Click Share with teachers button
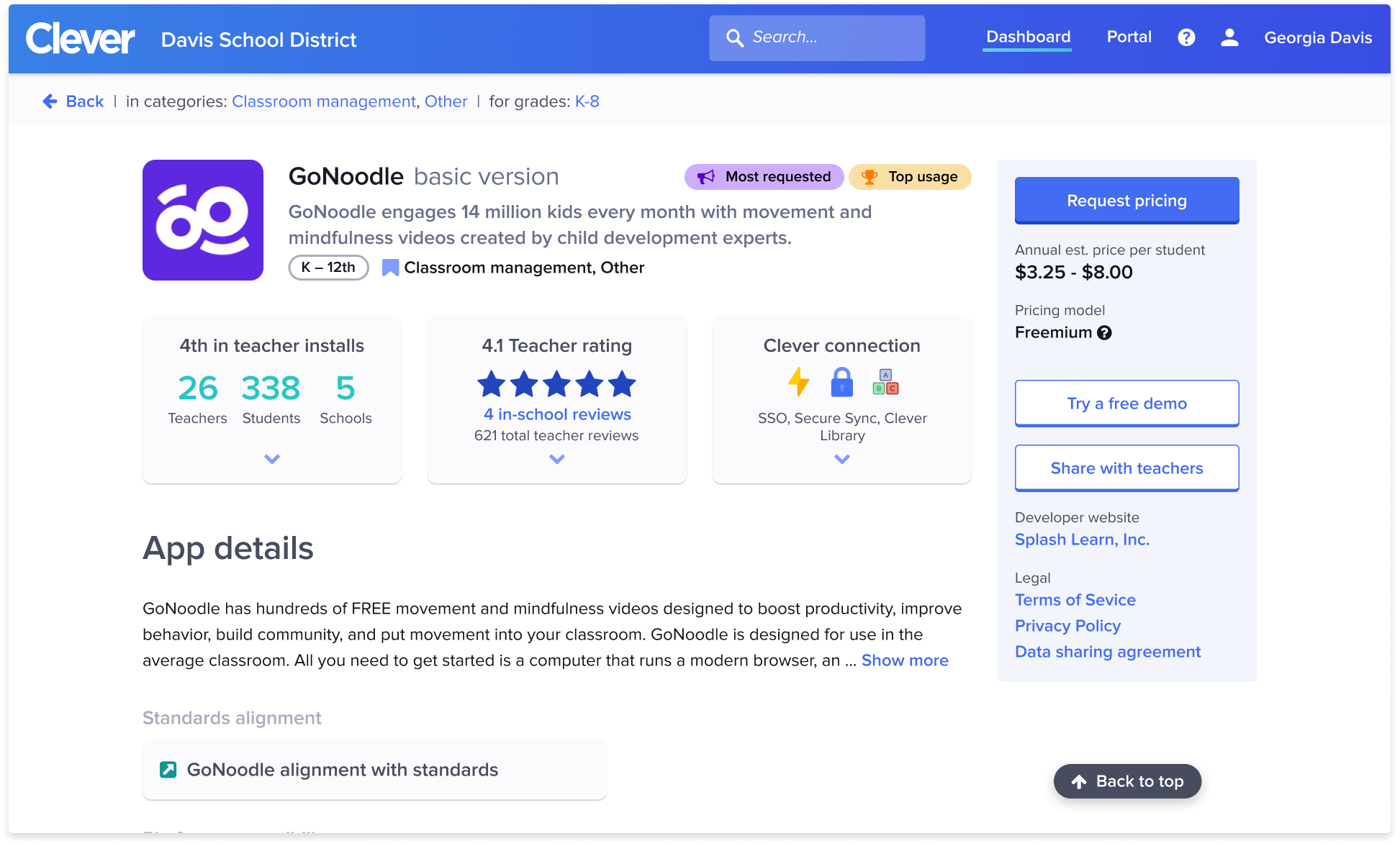 tap(1127, 468)
